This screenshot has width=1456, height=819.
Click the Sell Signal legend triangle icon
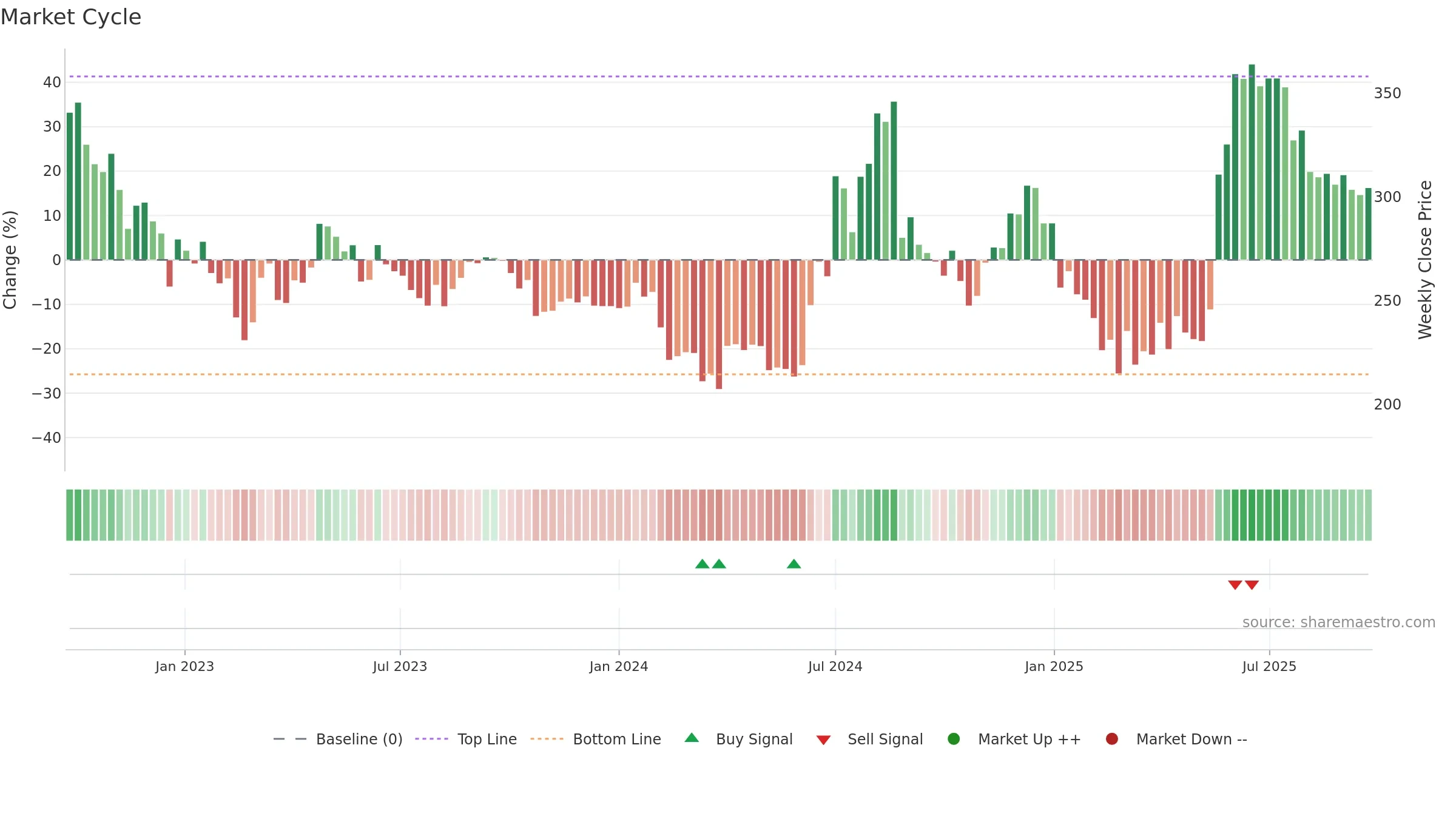(x=823, y=740)
